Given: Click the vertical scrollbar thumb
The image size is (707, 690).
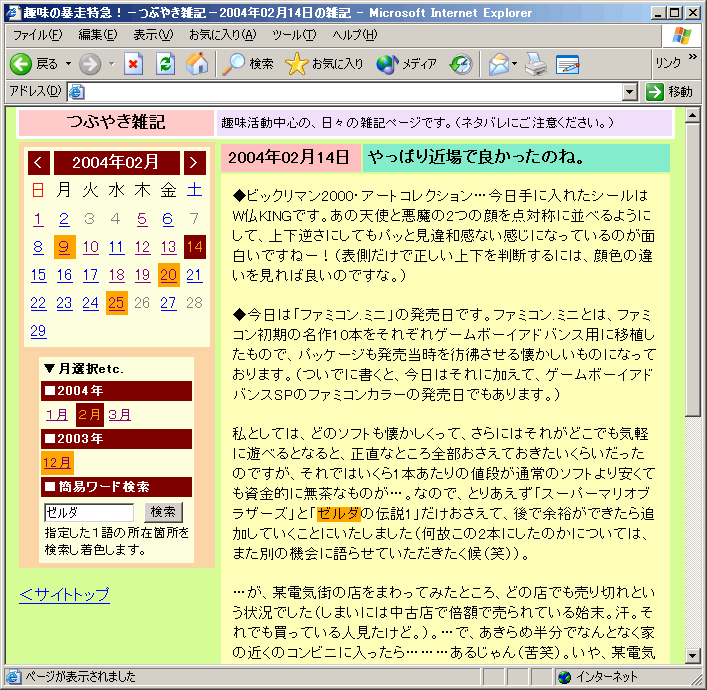Looking at the screenshot, I should click(x=692, y=270).
